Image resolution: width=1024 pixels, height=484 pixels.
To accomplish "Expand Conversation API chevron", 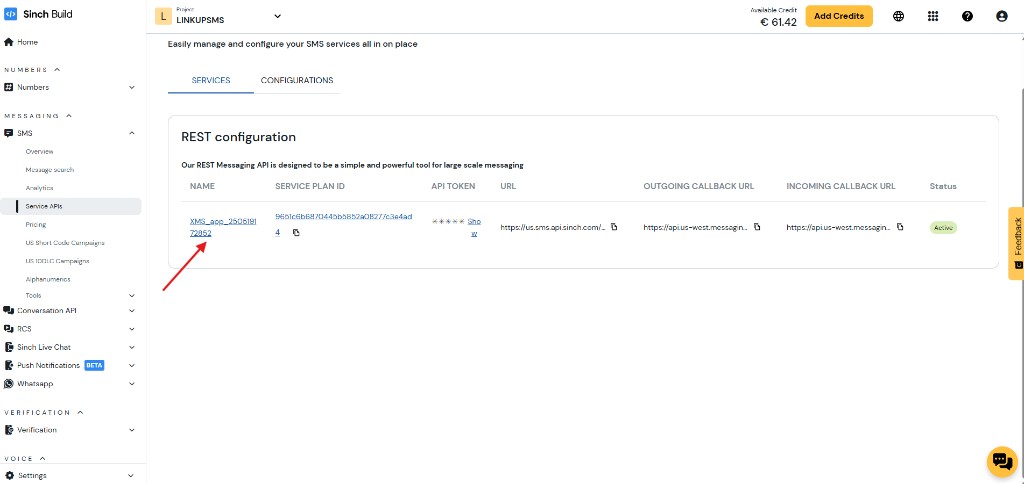I will (x=131, y=311).
